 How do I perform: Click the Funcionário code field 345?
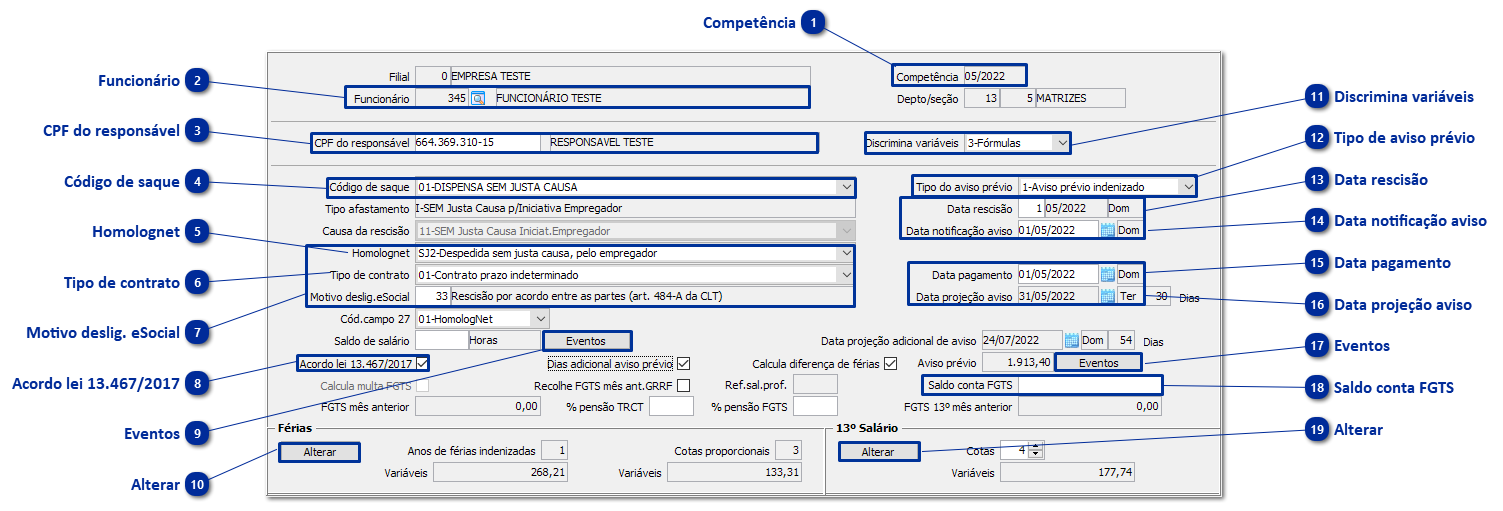[x=441, y=98]
